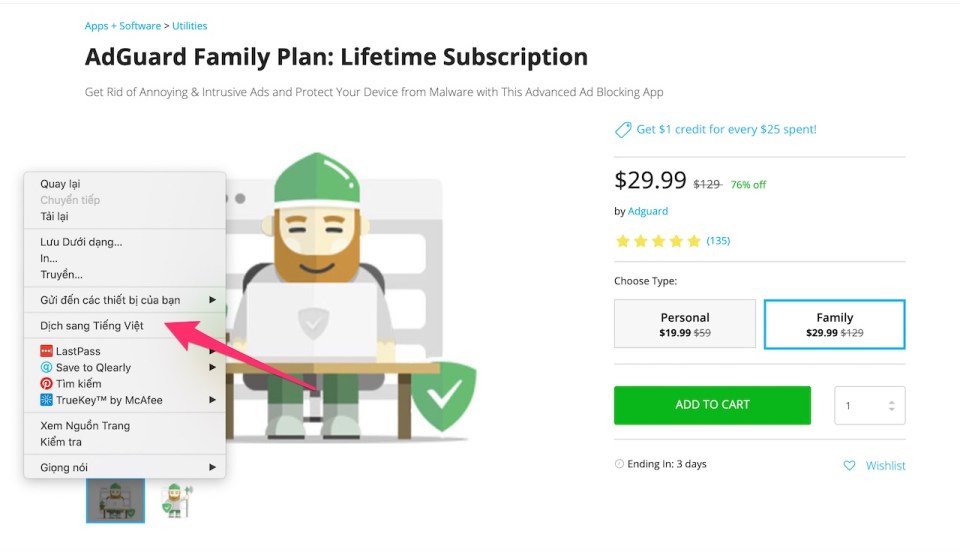
Task: Select Quay lại in context menu
Action: tap(60, 184)
